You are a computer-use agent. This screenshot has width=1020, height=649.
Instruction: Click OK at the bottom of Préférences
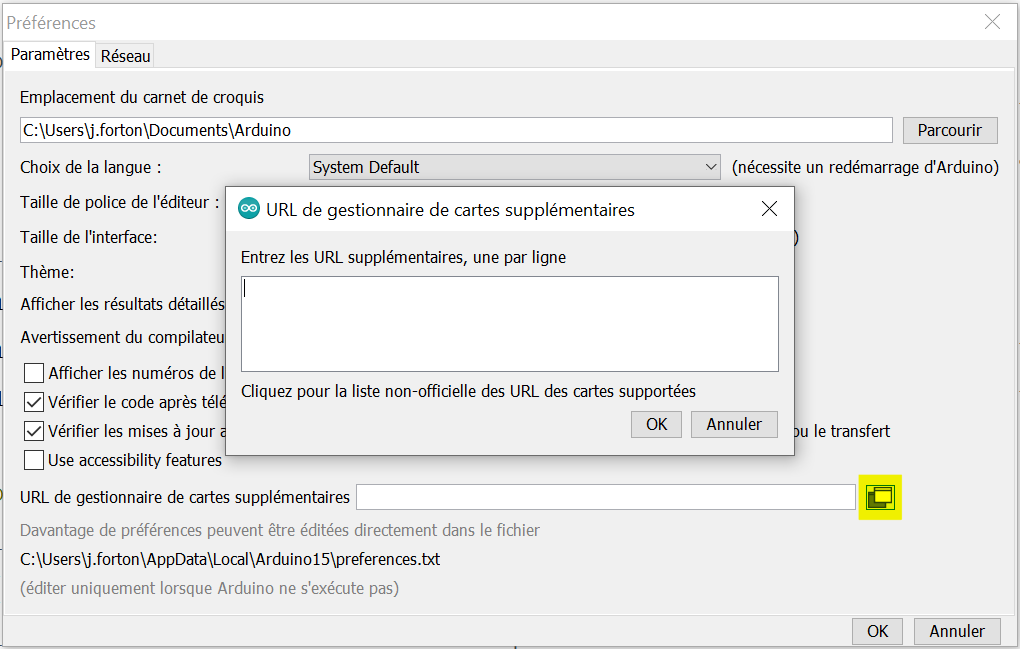(877, 631)
